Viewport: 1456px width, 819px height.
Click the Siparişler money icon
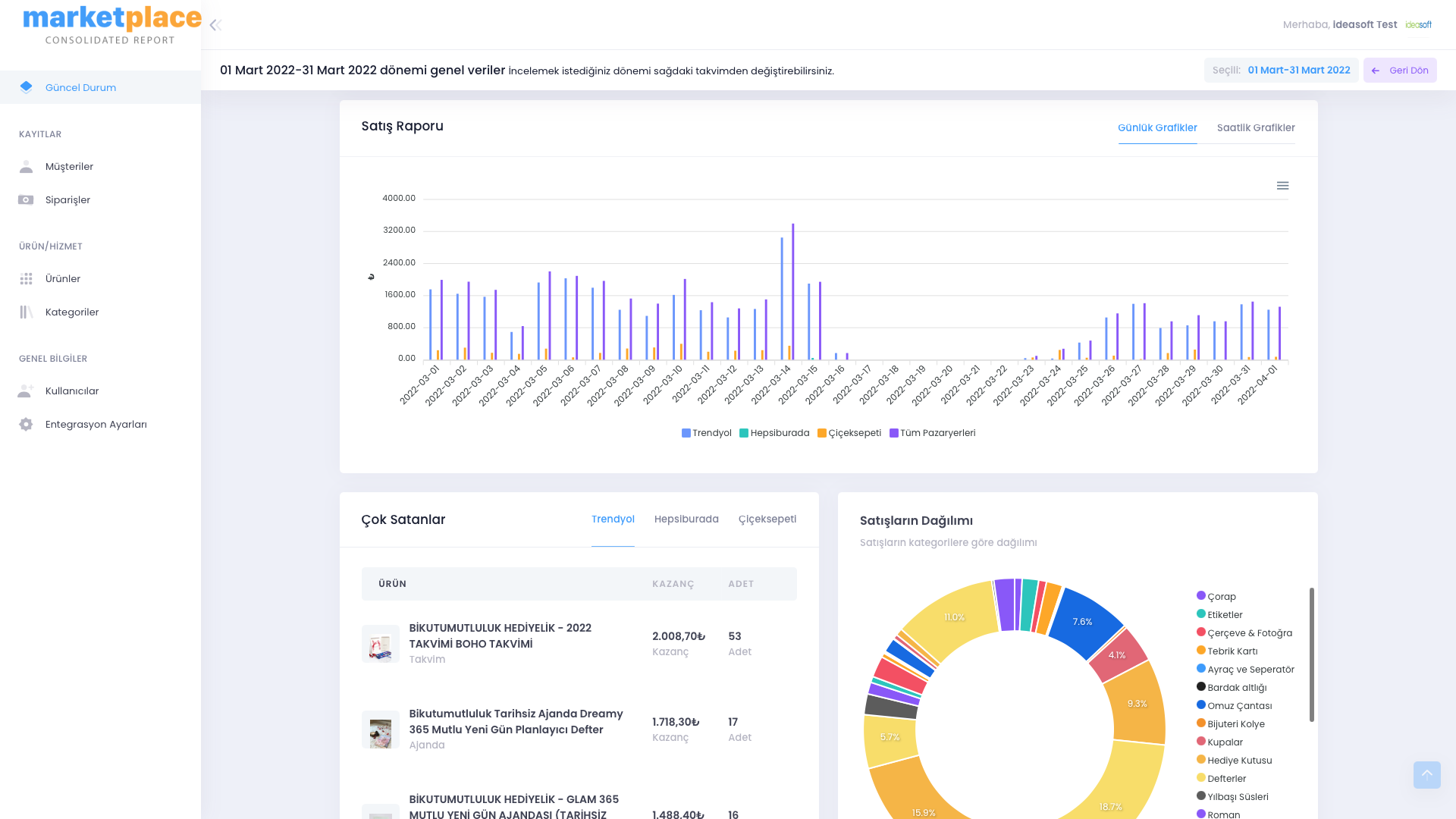[26, 199]
